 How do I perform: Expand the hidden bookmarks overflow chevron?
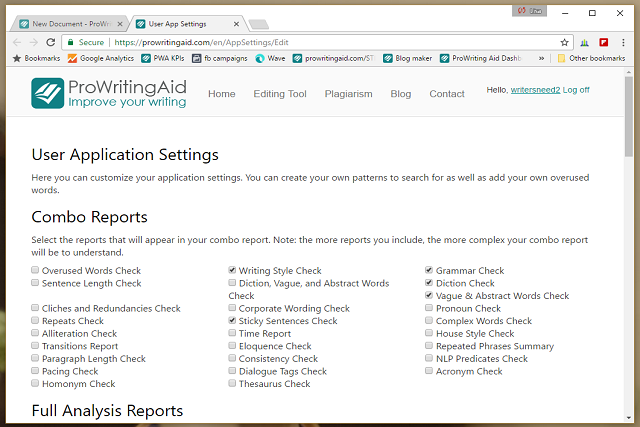[541, 58]
